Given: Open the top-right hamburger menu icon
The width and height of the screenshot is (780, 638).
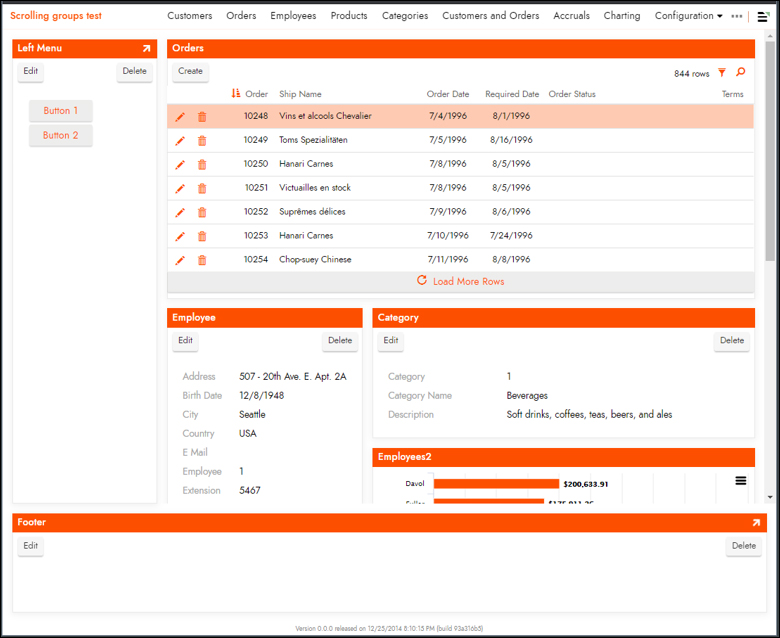Looking at the screenshot, I should coord(762,16).
